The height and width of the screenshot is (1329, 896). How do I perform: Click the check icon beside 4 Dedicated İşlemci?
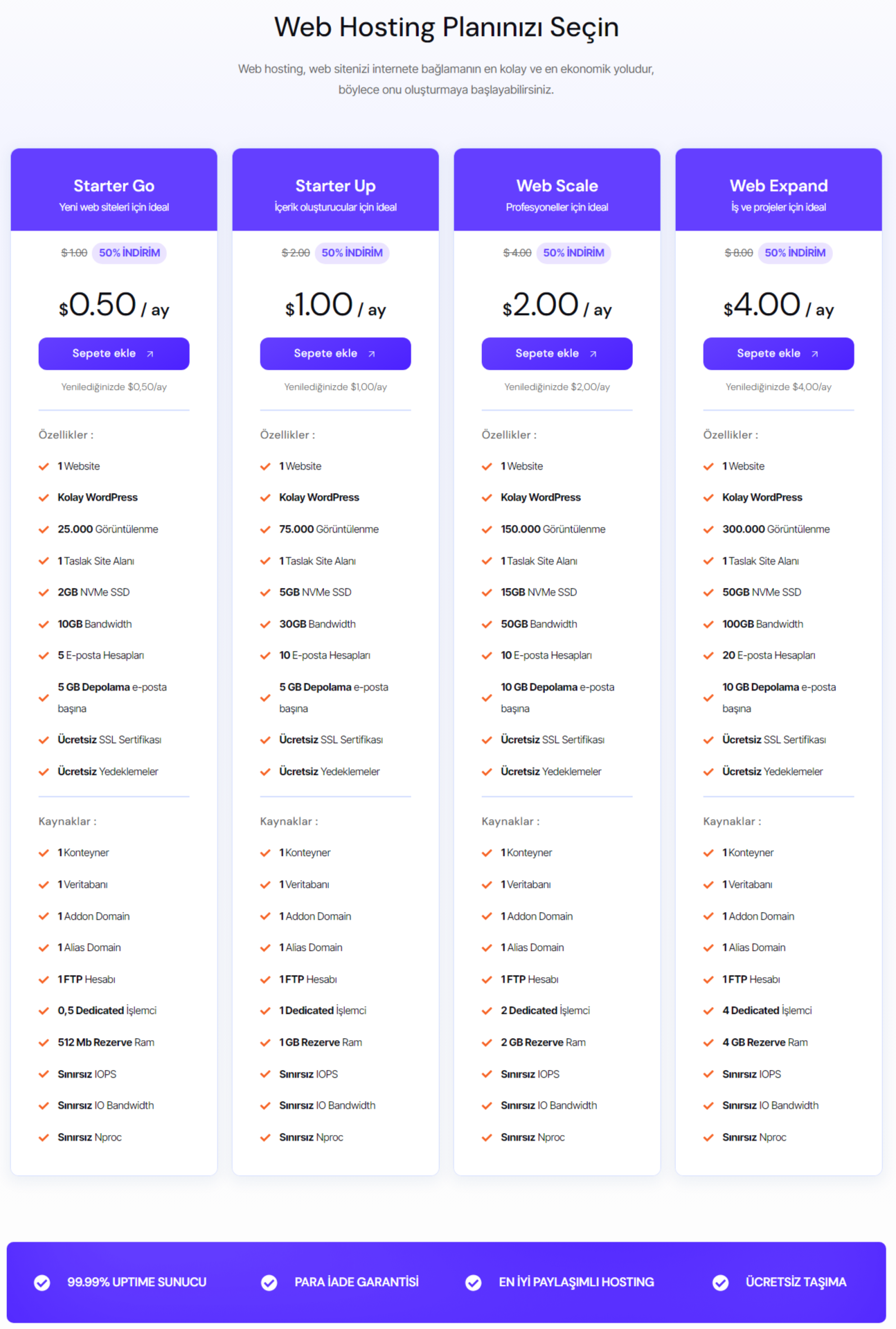point(708,1010)
